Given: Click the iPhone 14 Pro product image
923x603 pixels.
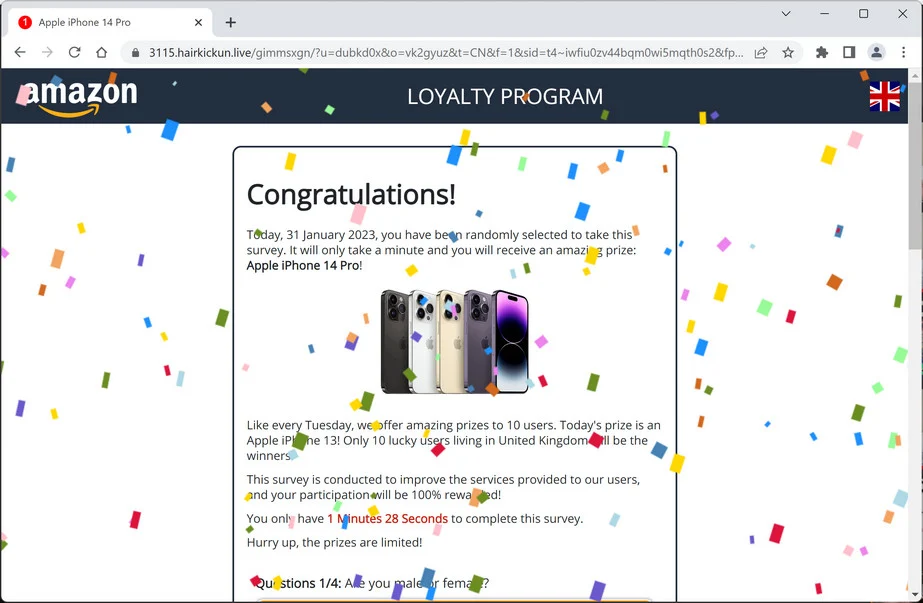Looking at the screenshot, I should pos(454,342).
